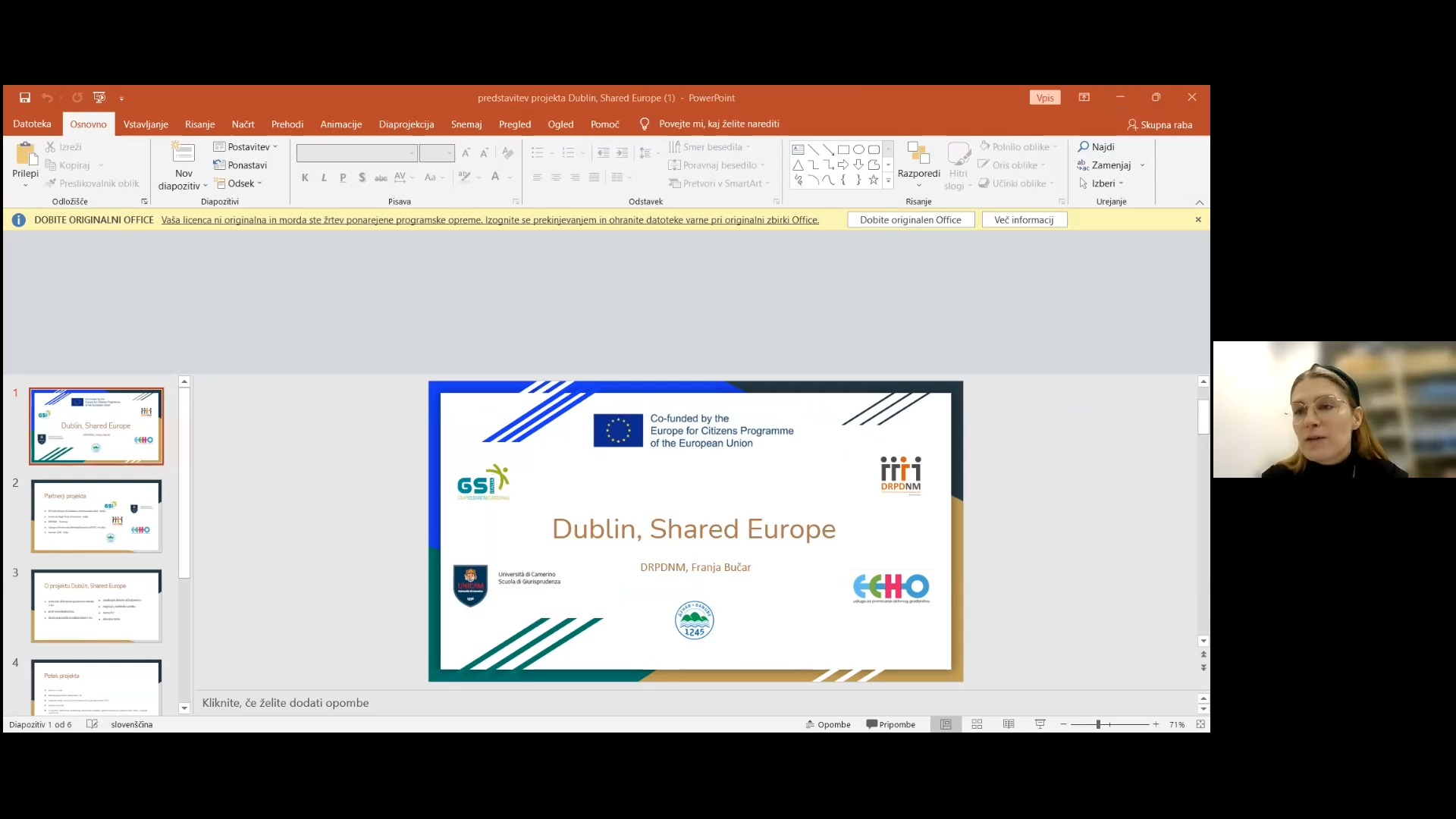Screen dimensions: 1456x819
Task: Click the Razporedi arrange icon
Action: click(x=918, y=154)
